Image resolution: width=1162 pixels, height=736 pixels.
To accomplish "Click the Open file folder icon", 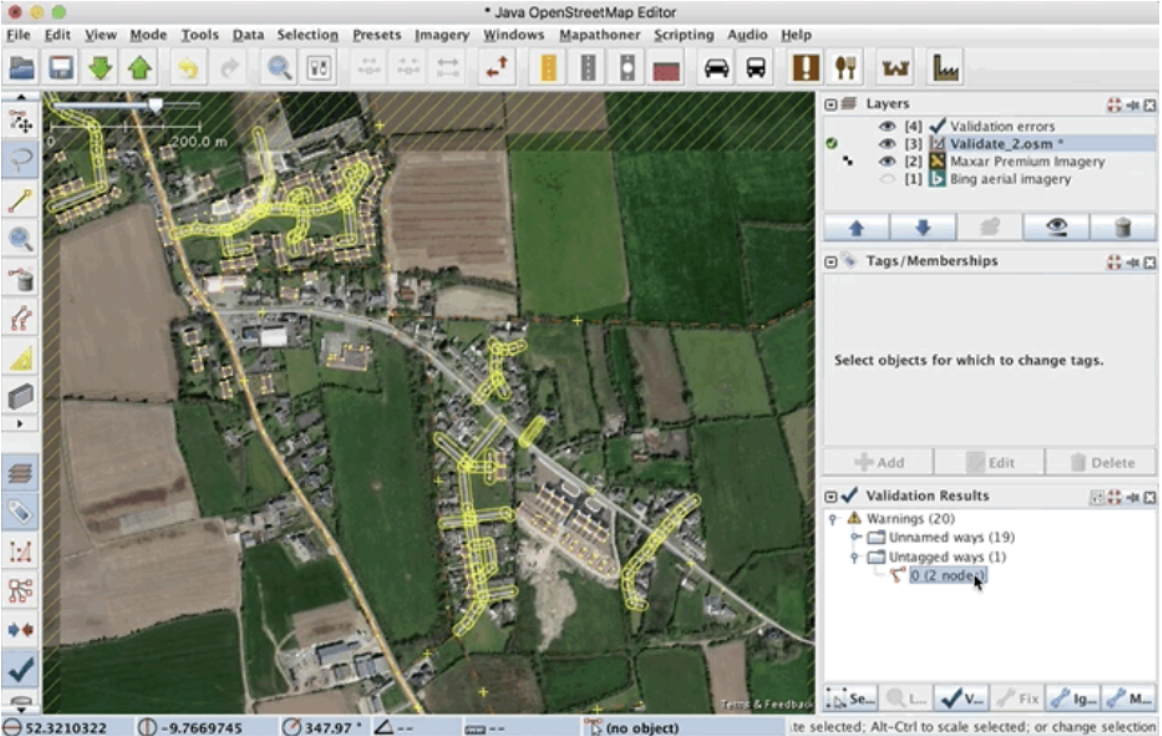I will click(x=21, y=68).
